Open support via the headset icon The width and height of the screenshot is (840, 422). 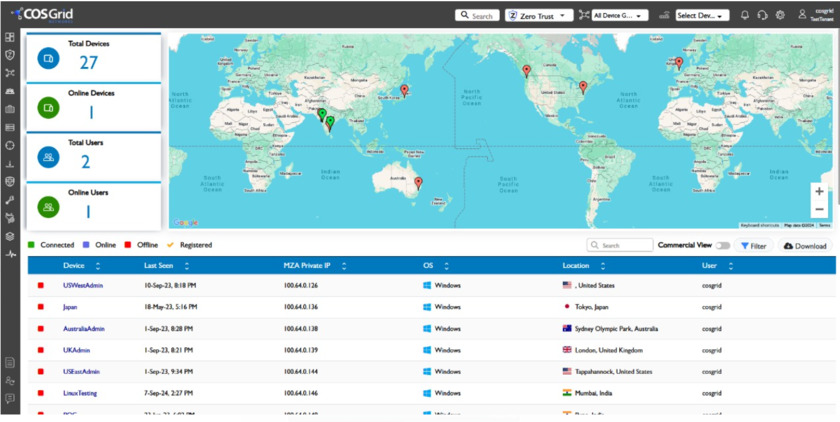coord(762,15)
